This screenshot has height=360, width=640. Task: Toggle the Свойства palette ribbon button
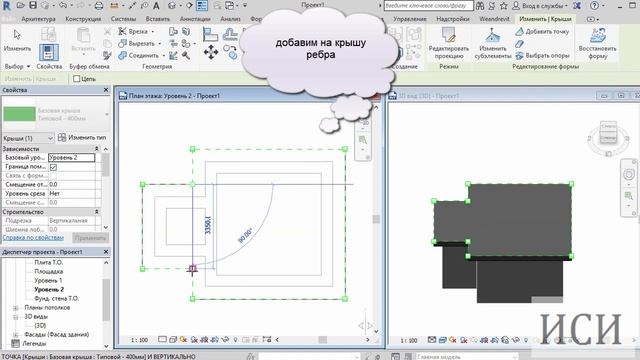pos(49,52)
